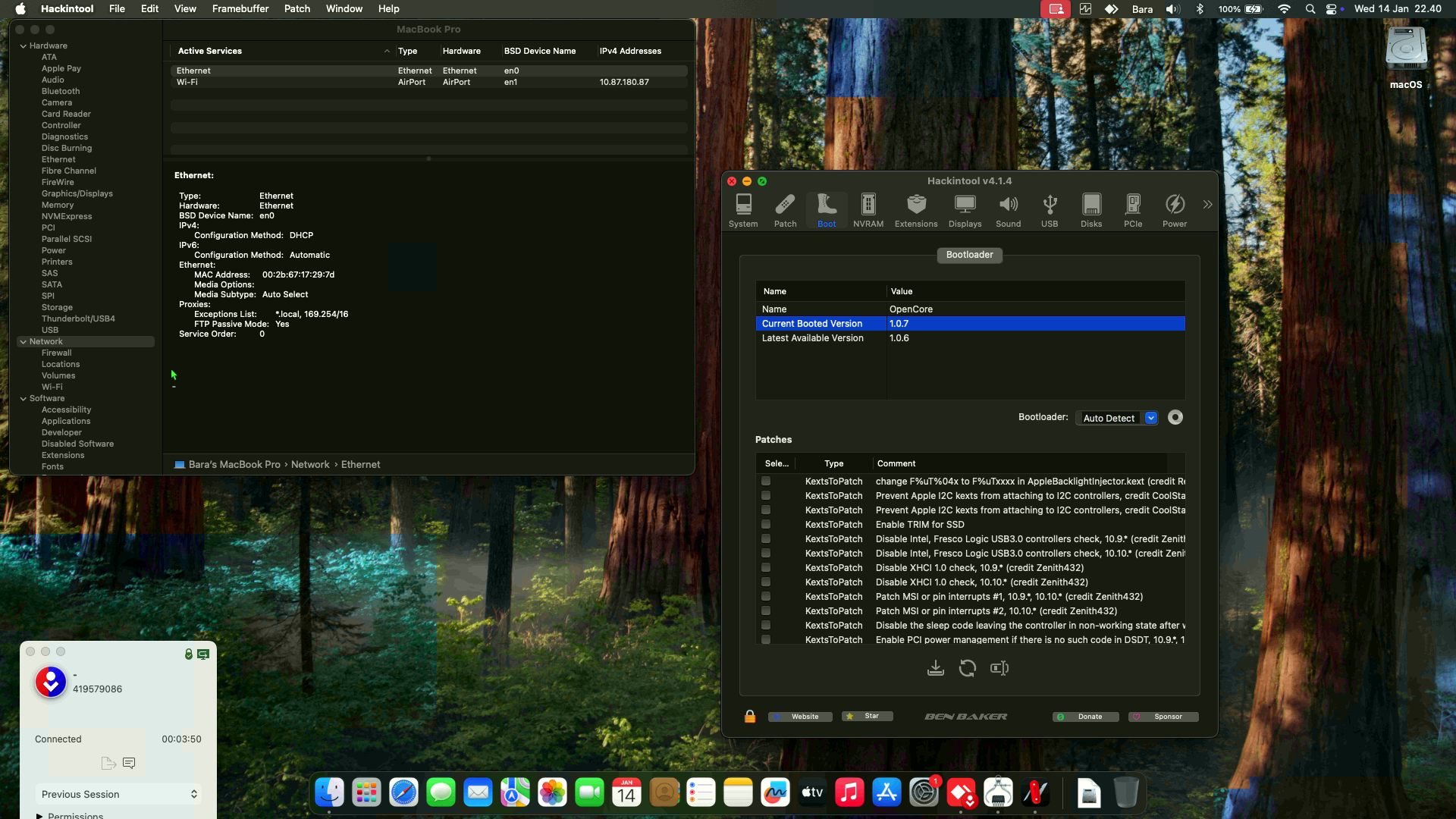Screen dimensions: 1456x819
Task: Click the refresh patches icon
Action: 967,668
